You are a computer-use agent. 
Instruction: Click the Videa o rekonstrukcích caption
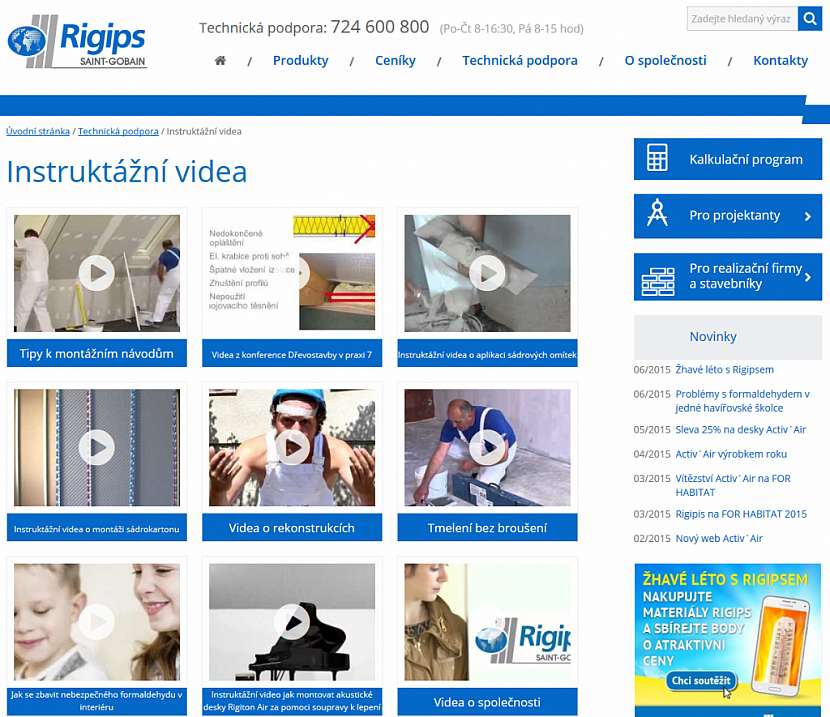point(292,528)
